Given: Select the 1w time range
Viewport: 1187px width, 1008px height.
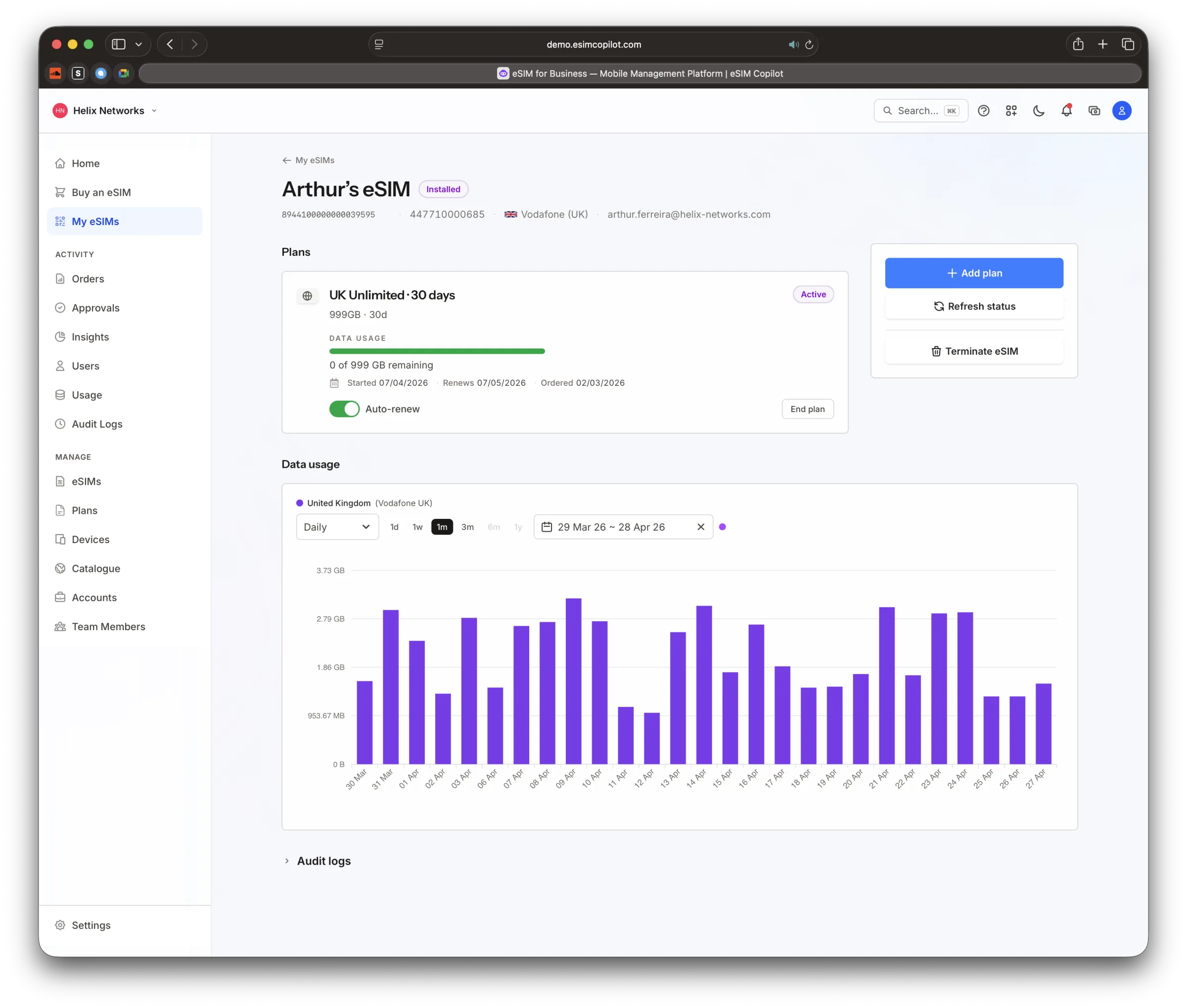Looking at the screenshot, I should (x=418, y=527).
